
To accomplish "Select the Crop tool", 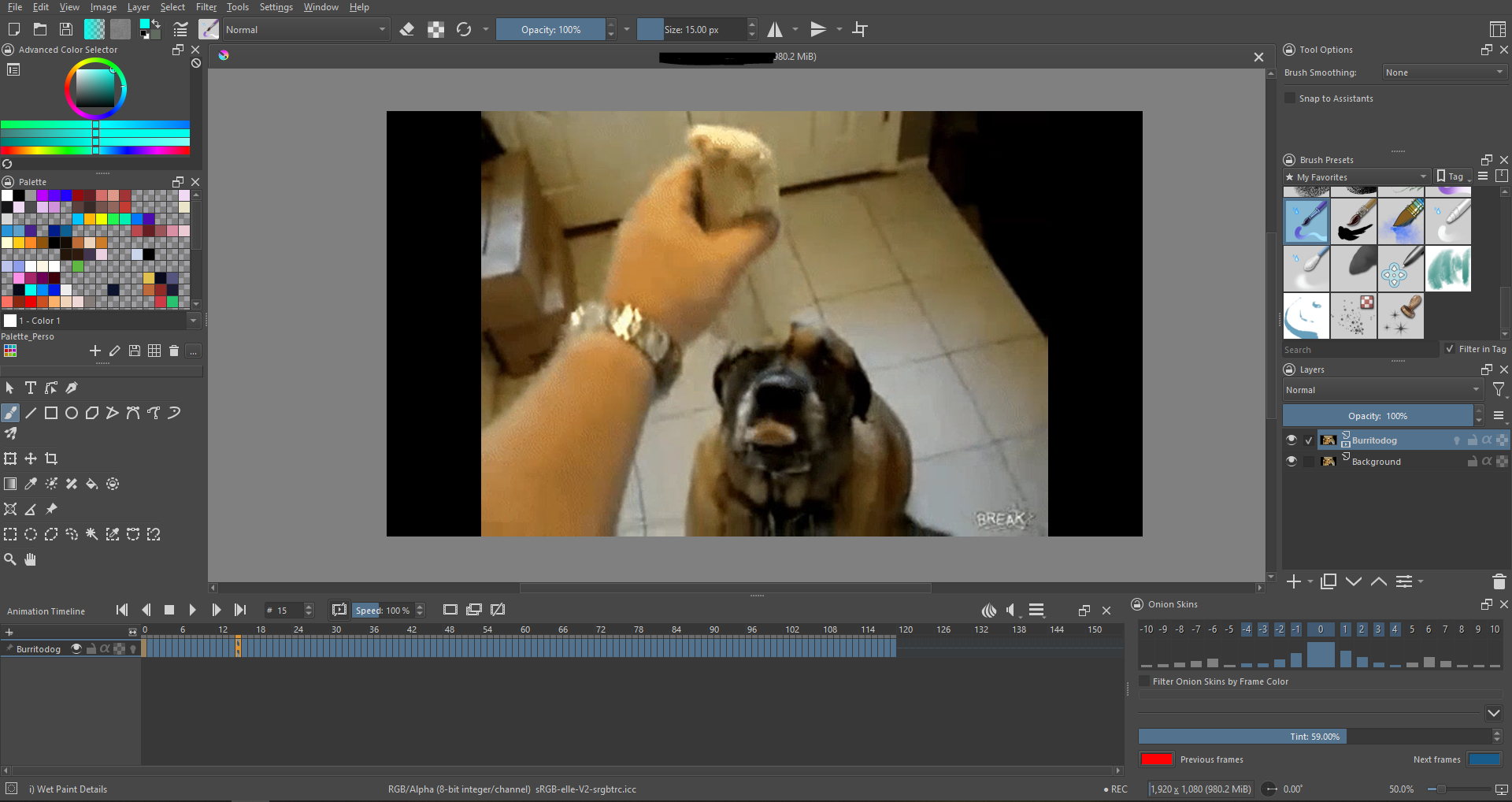I will 51,459.
